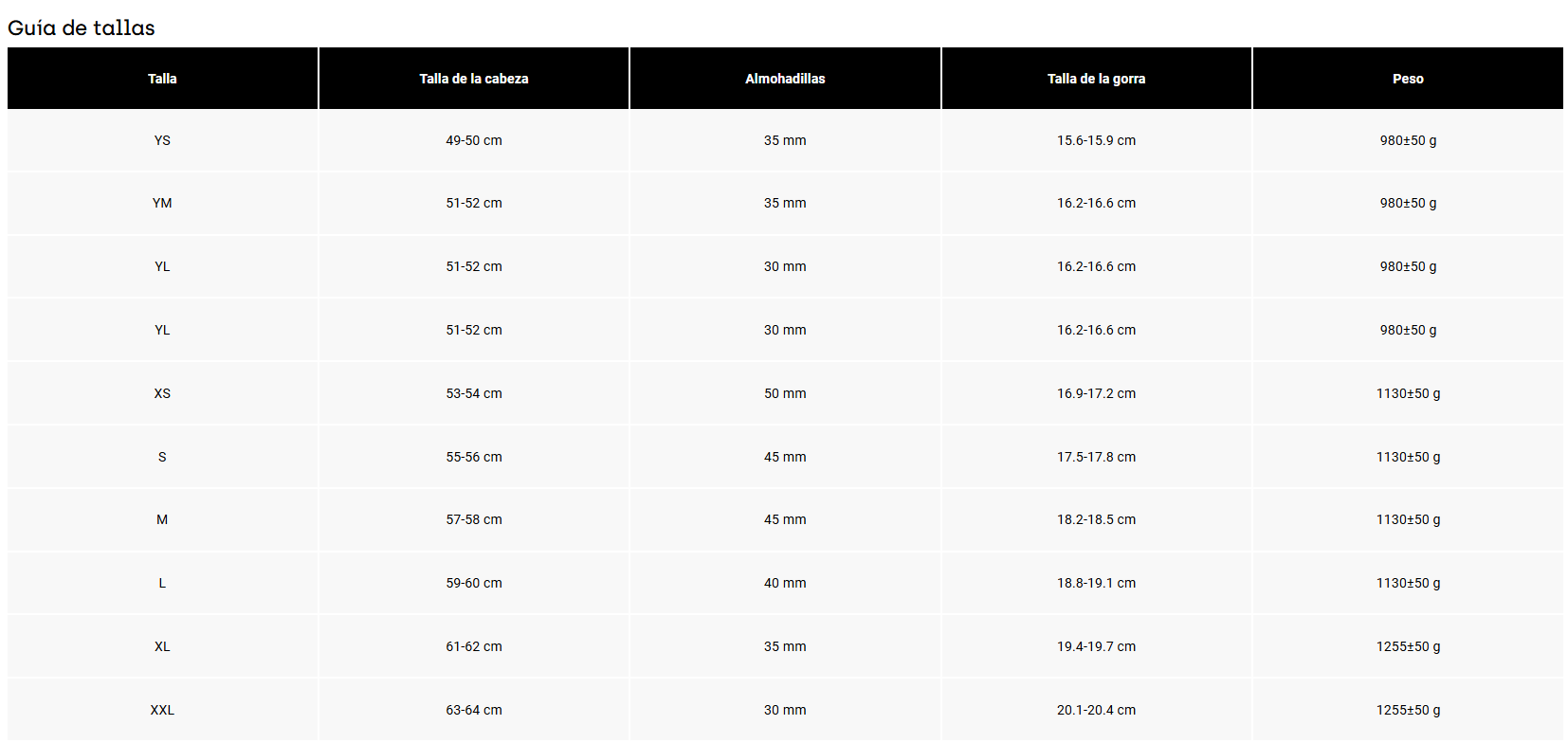Click the 53-54 cm head size cell
The image size is (1568, 743).
point(474,393)
